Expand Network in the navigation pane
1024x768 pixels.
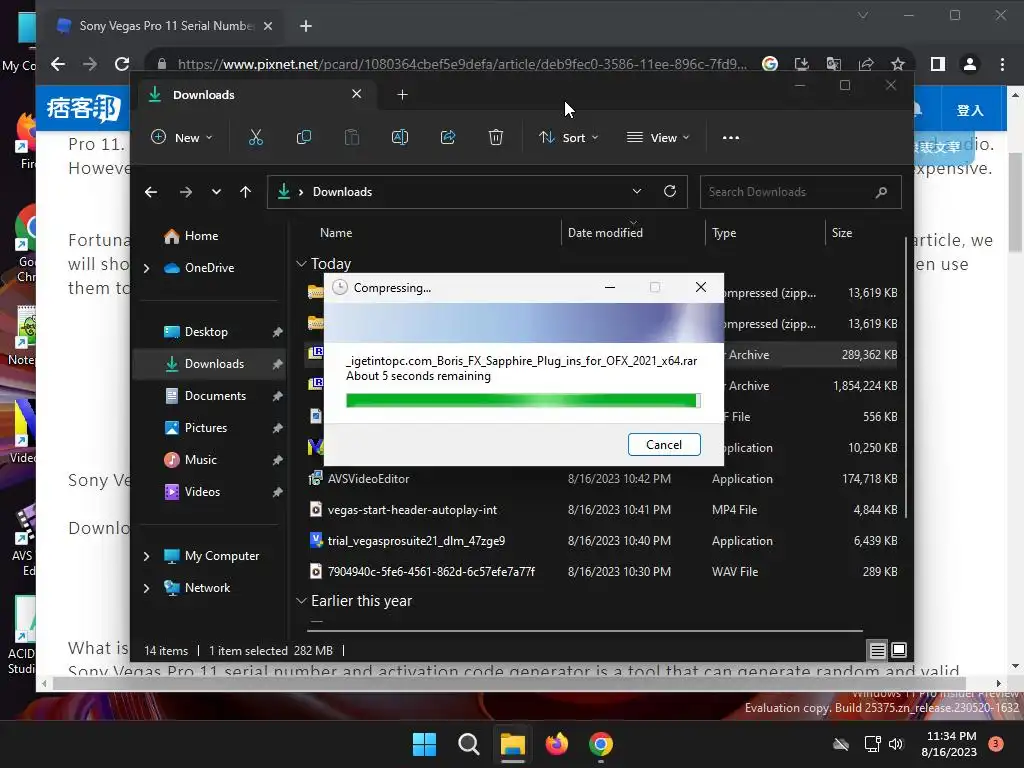pyautogui.click(x=146, y=588)
